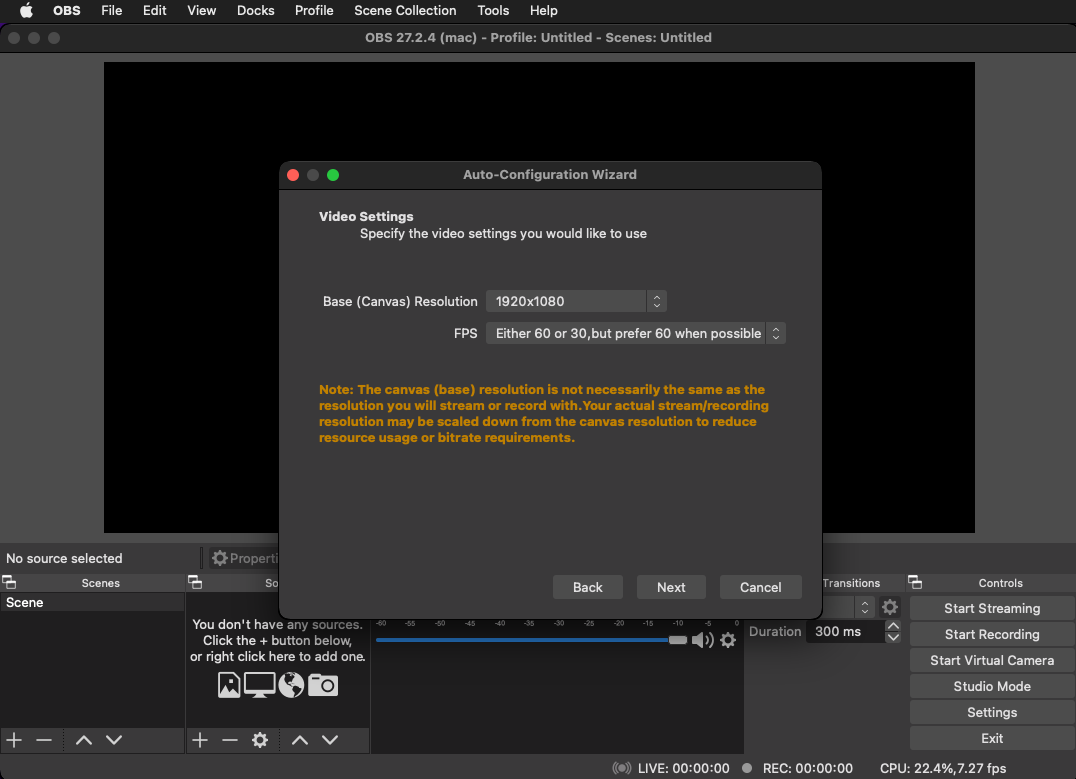Screen dimensions: 1076x779
Task: Move source up with arrow icon
Action: [x=300, y=740]
